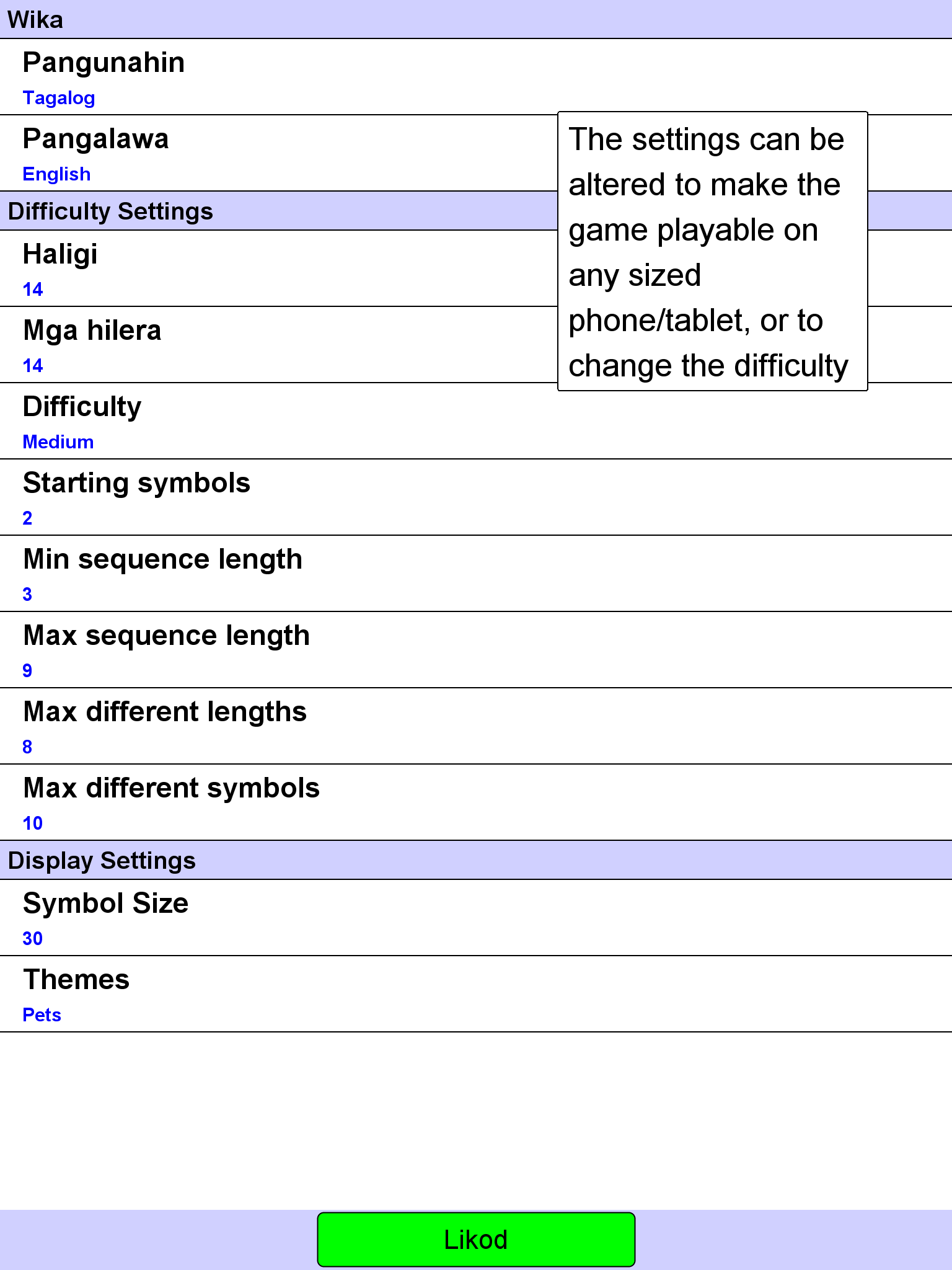Screen dimensions: 952x1270
Task: Tap the blue Pets theme value
Action: (x=42, y=1015)
